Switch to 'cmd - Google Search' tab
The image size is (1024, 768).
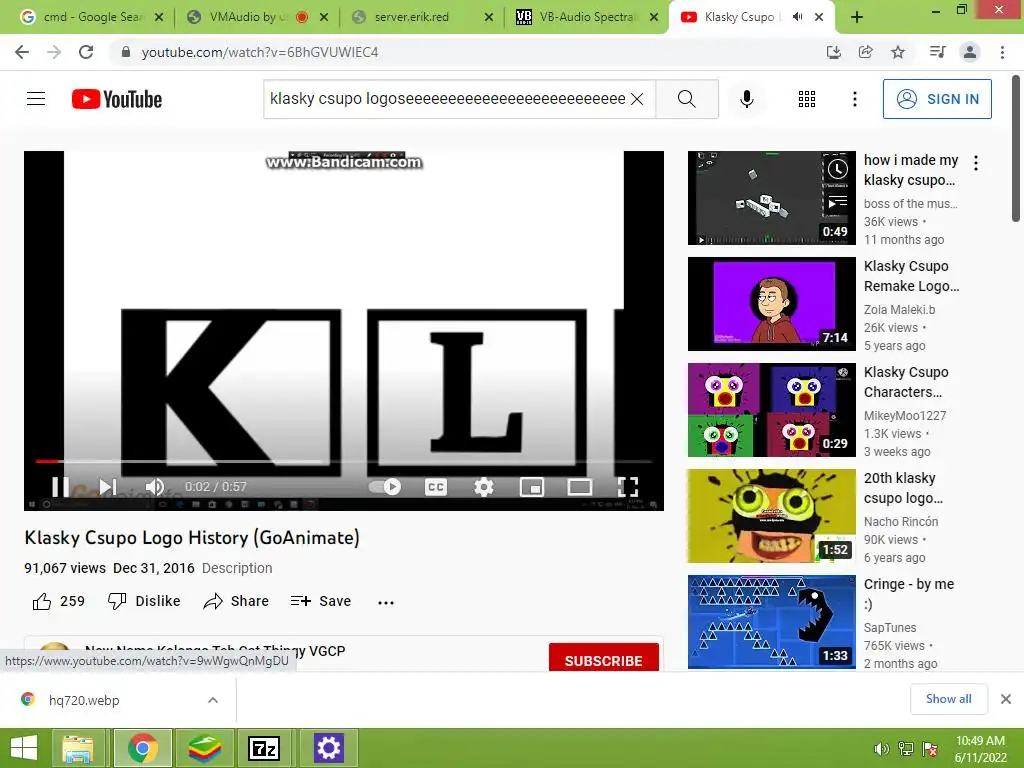click(x=92, y=17)
